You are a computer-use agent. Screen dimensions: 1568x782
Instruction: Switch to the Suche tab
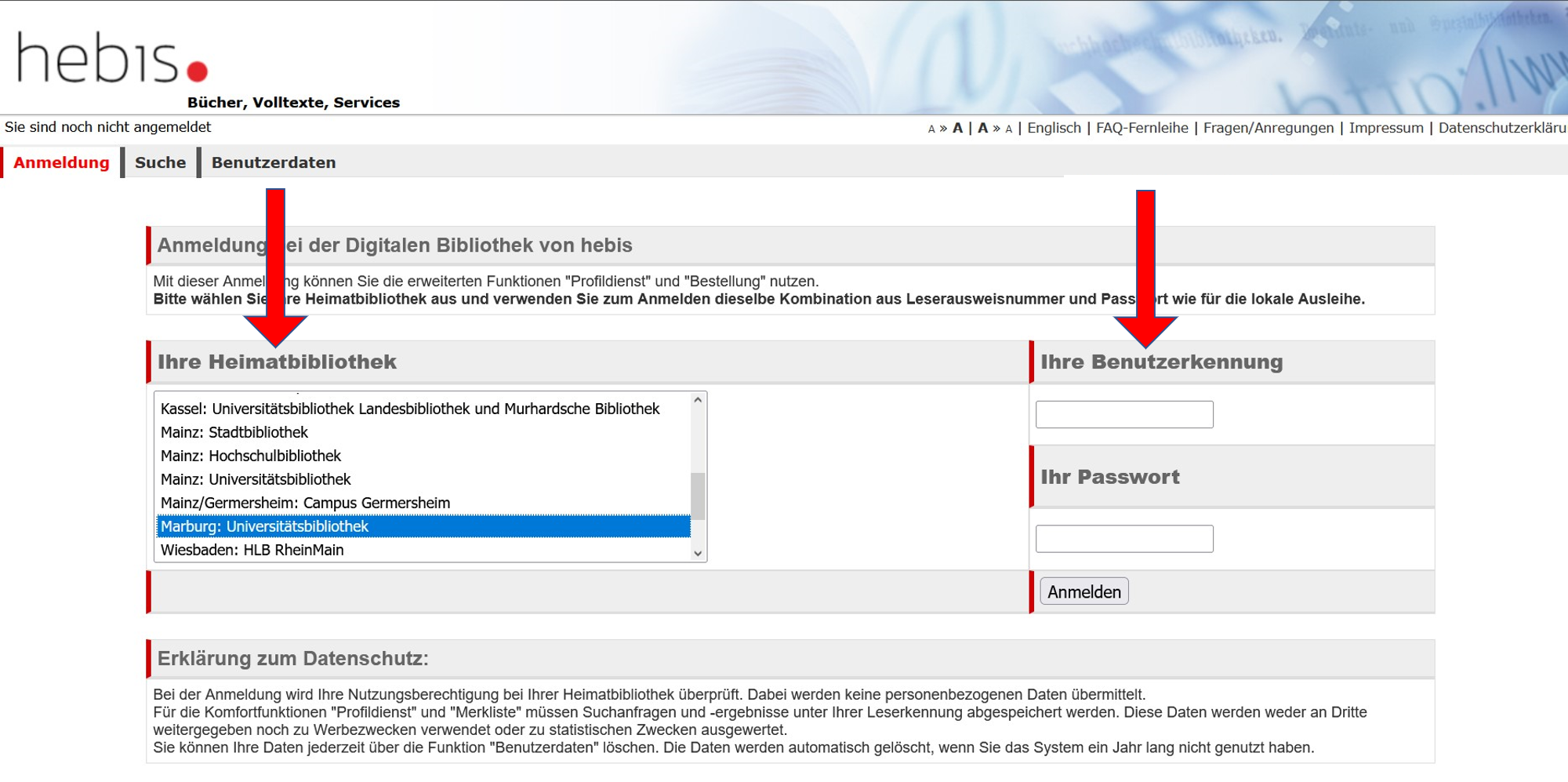pyautogui.click(x=160, y=162)
